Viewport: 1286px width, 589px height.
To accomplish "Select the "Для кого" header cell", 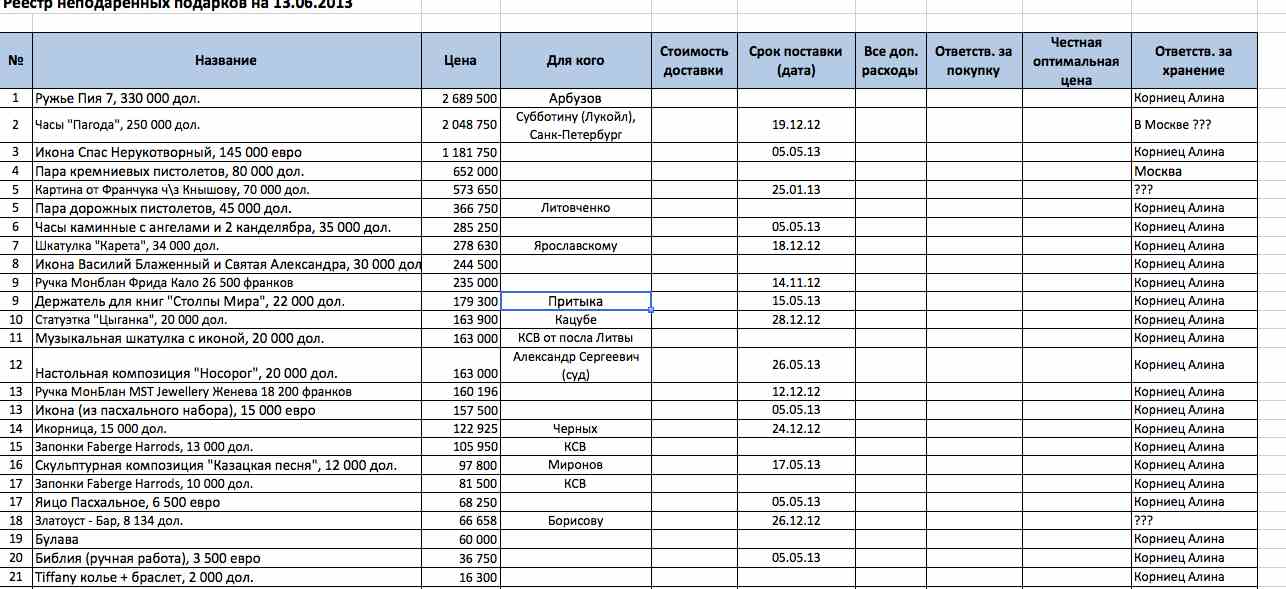I will pyautogui.click(x=575, y=60).
